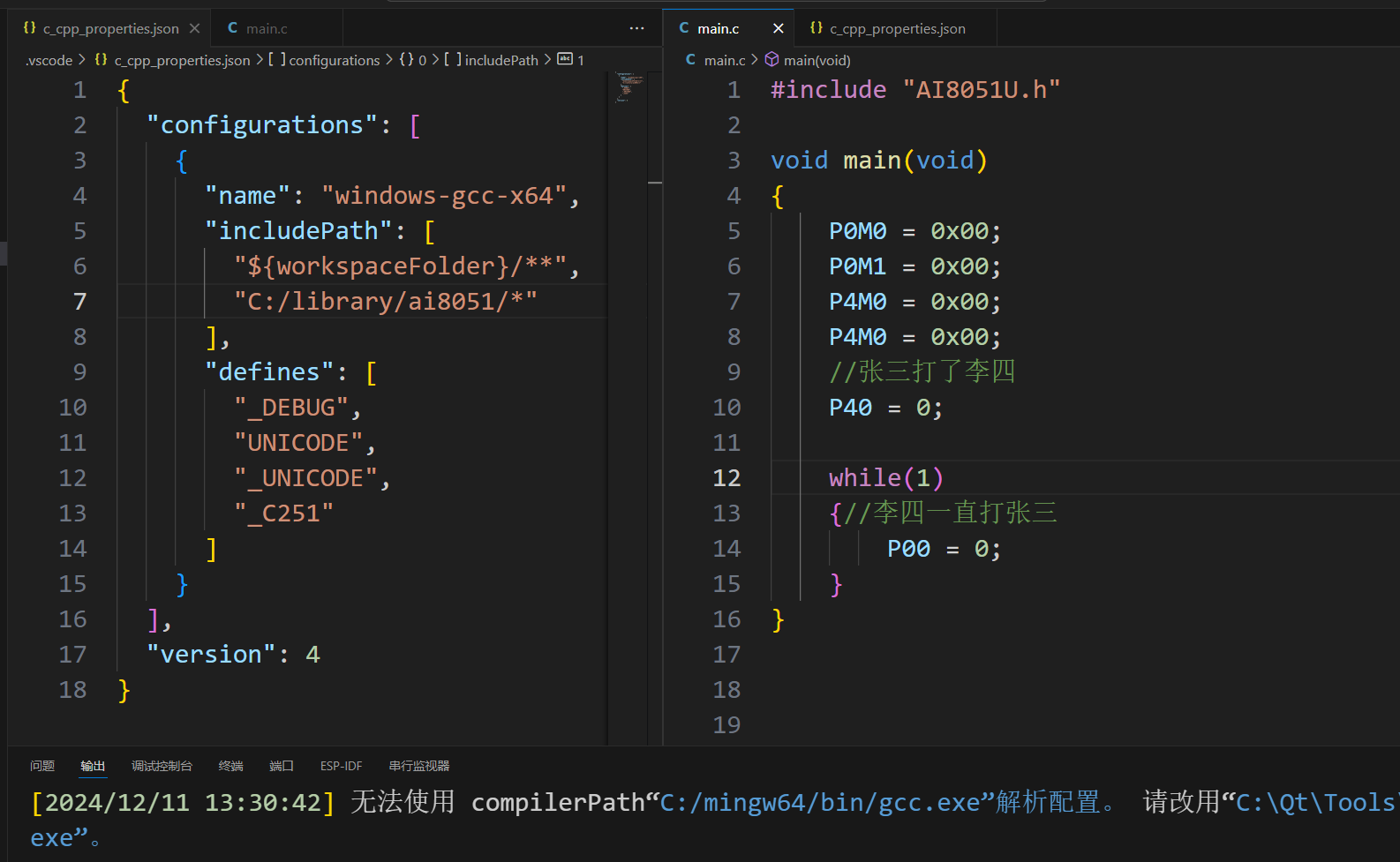This screenshot has width=1400, height=862.
Task: Select the c_cpp_properties.json tab on the left
Action: coord(110,28)
